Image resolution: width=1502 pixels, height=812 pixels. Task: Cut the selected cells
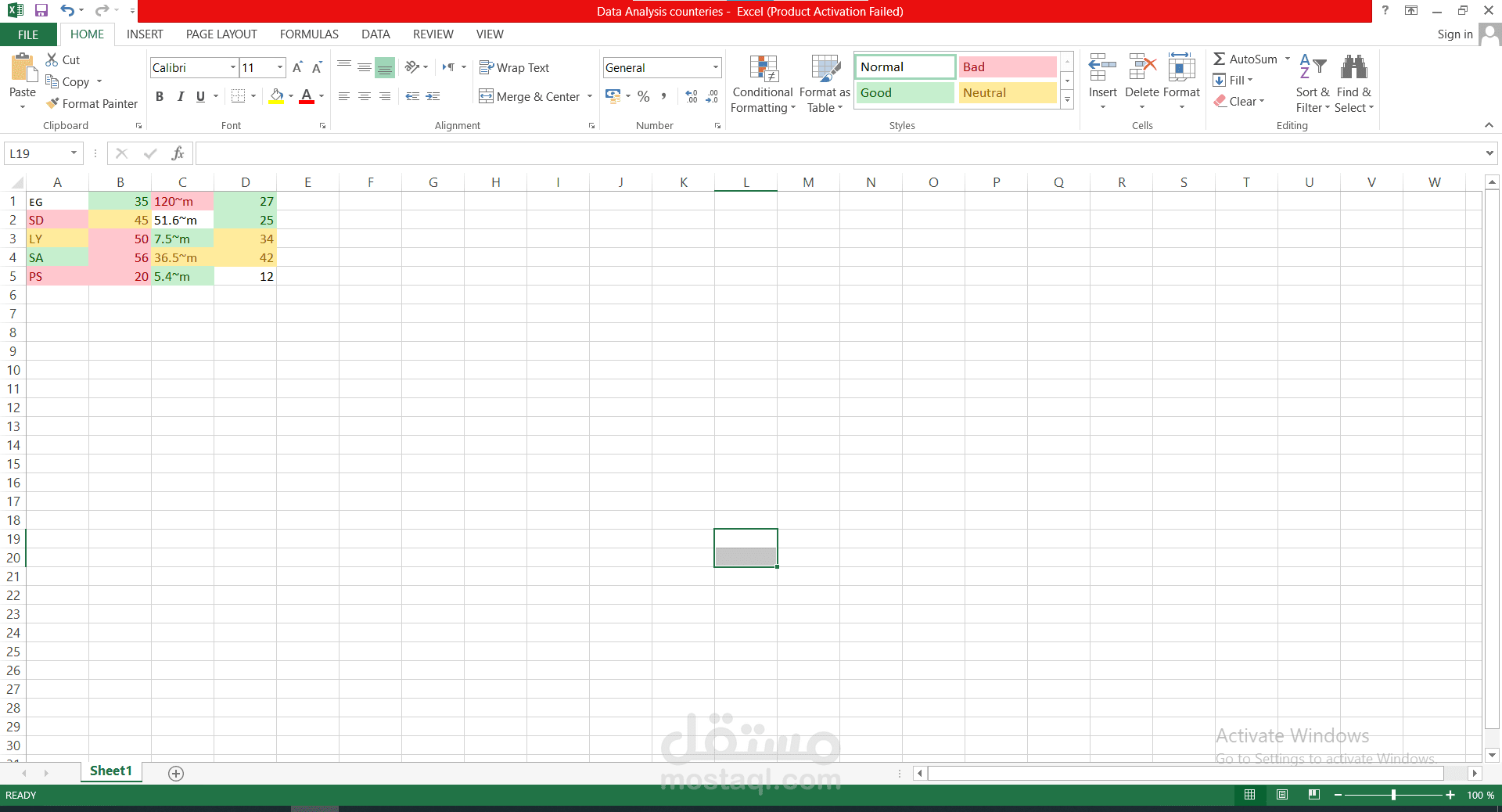tap(63, 59)
